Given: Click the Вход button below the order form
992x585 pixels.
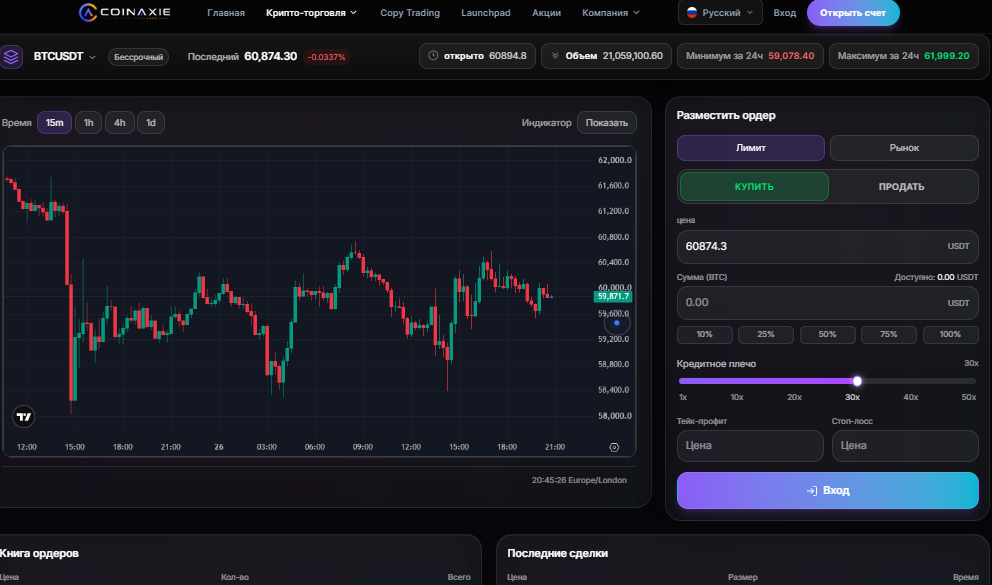Looking at the screenshot, I should pos(828,491).
